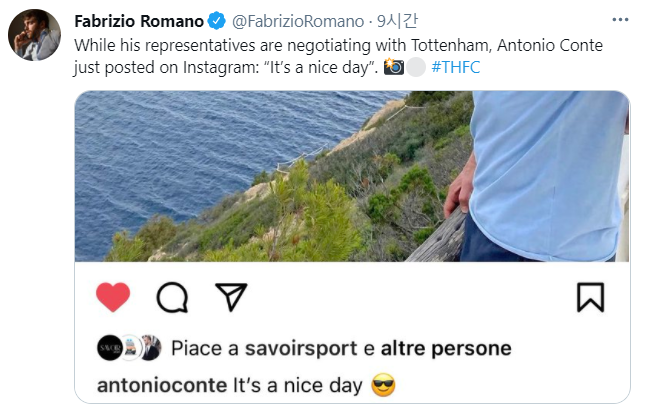Open the comment speech bubble icon
Image resolution: width=646 pixels, height=412 pixels.
click(x=172, y=296)
